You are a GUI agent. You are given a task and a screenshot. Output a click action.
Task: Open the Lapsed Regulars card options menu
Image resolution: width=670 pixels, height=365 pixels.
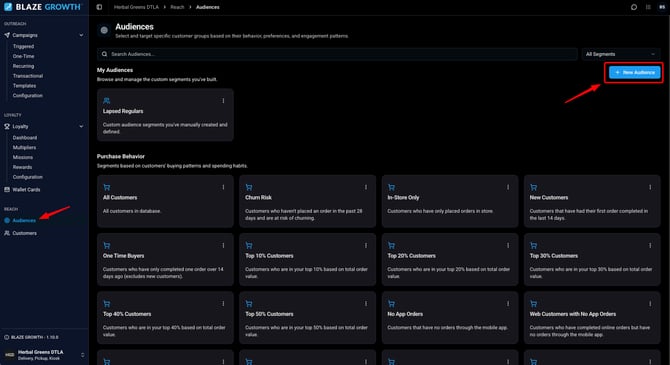pos(223,101)
